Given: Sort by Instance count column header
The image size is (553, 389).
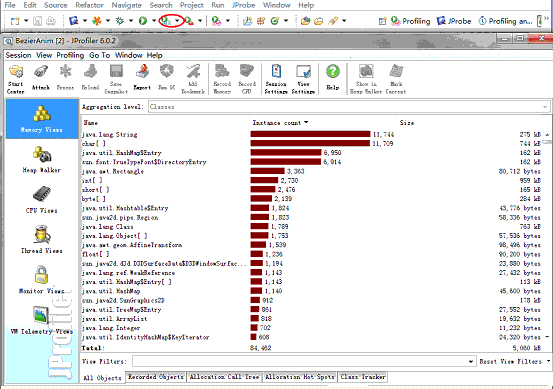Looking at the screenshot, I should 280,123.
